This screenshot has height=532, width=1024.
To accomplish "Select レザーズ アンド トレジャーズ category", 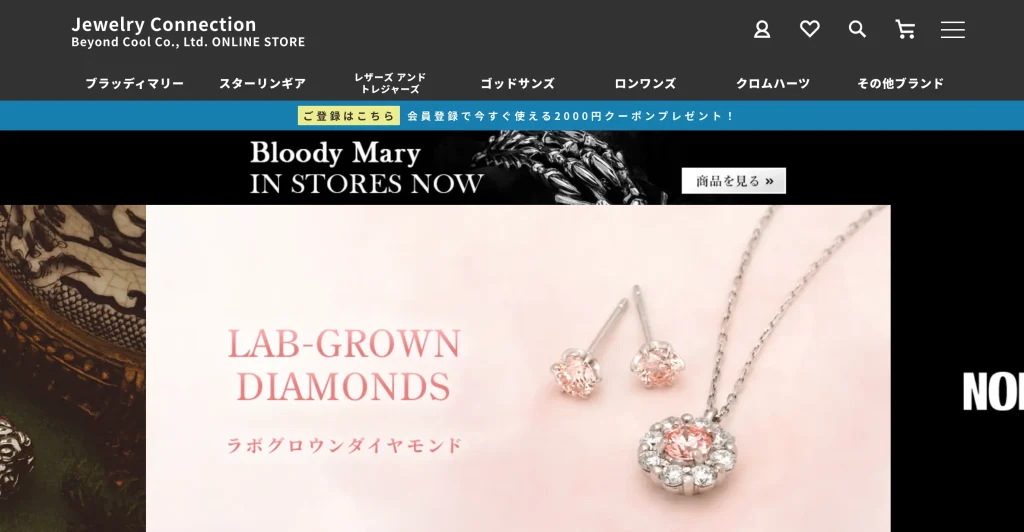I will pos(390,83).
